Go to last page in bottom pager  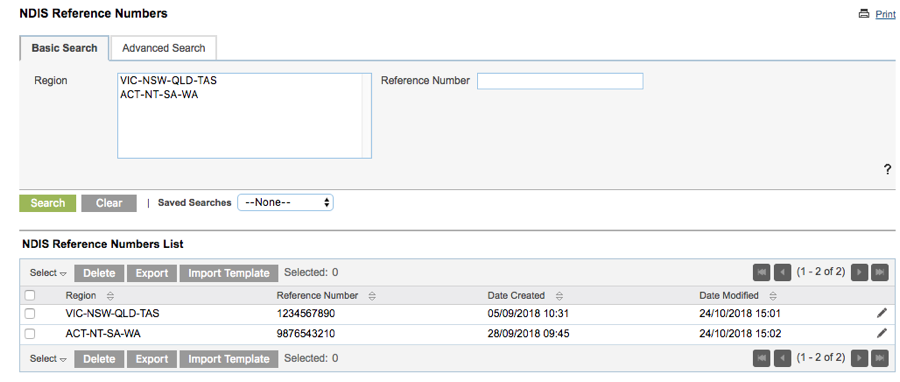point(880,358)
